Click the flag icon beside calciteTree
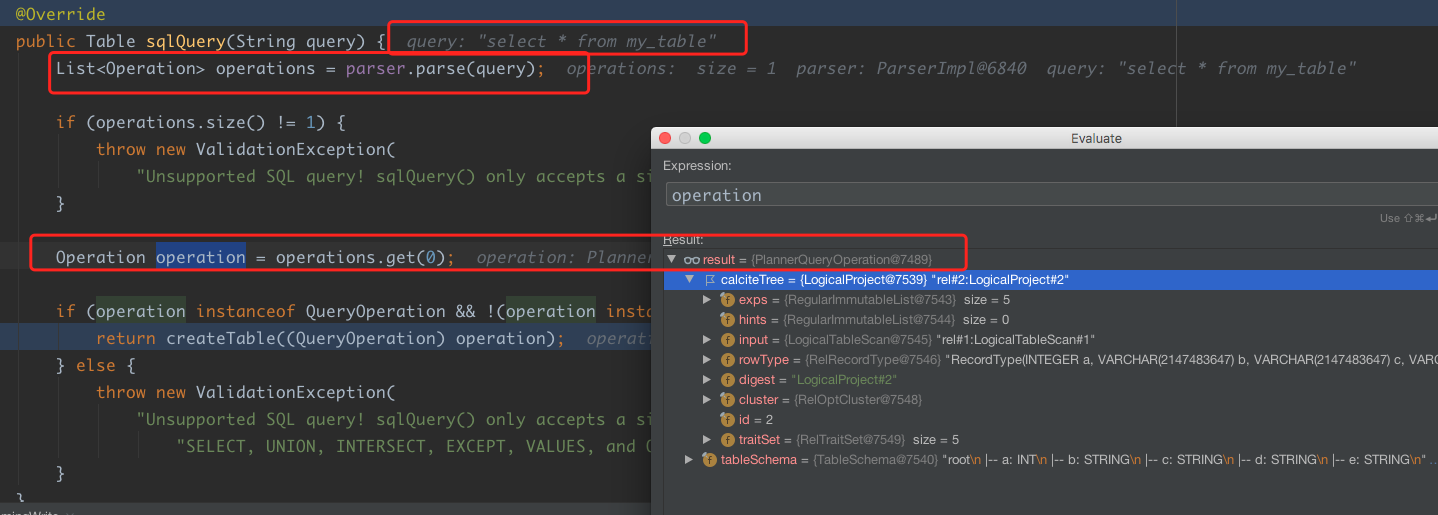Viewport: 1438px width, 515px height. point(710,280)
